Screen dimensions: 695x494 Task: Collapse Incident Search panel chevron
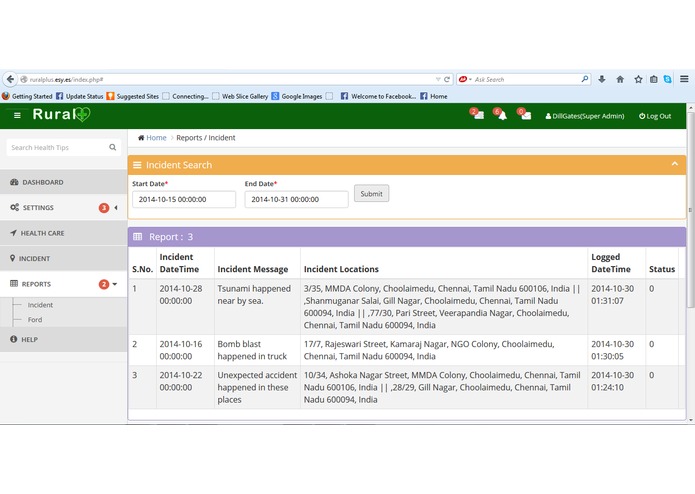[x=675, y=164]
